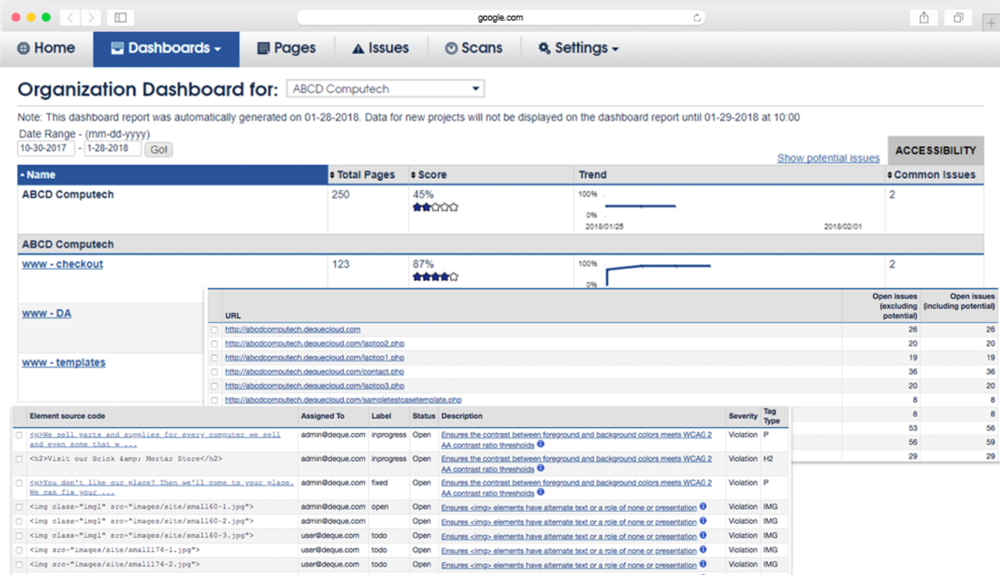Screen dimensions: 1000x575
Task: Check the laptop2.php URL checkbox
Action: pyautogui.click(x=214, y=344)
